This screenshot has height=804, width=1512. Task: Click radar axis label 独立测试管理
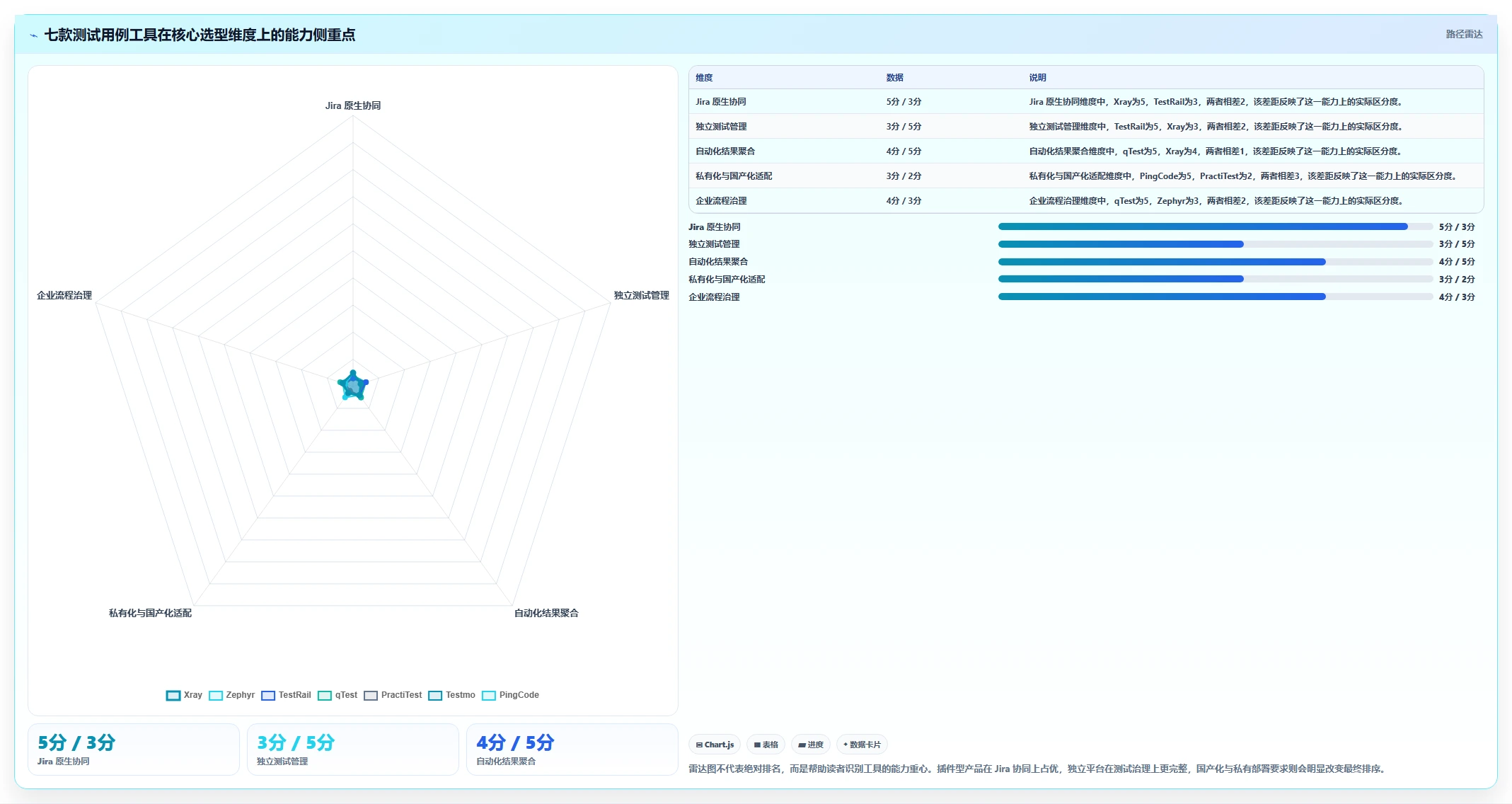(x=641, y=295)
